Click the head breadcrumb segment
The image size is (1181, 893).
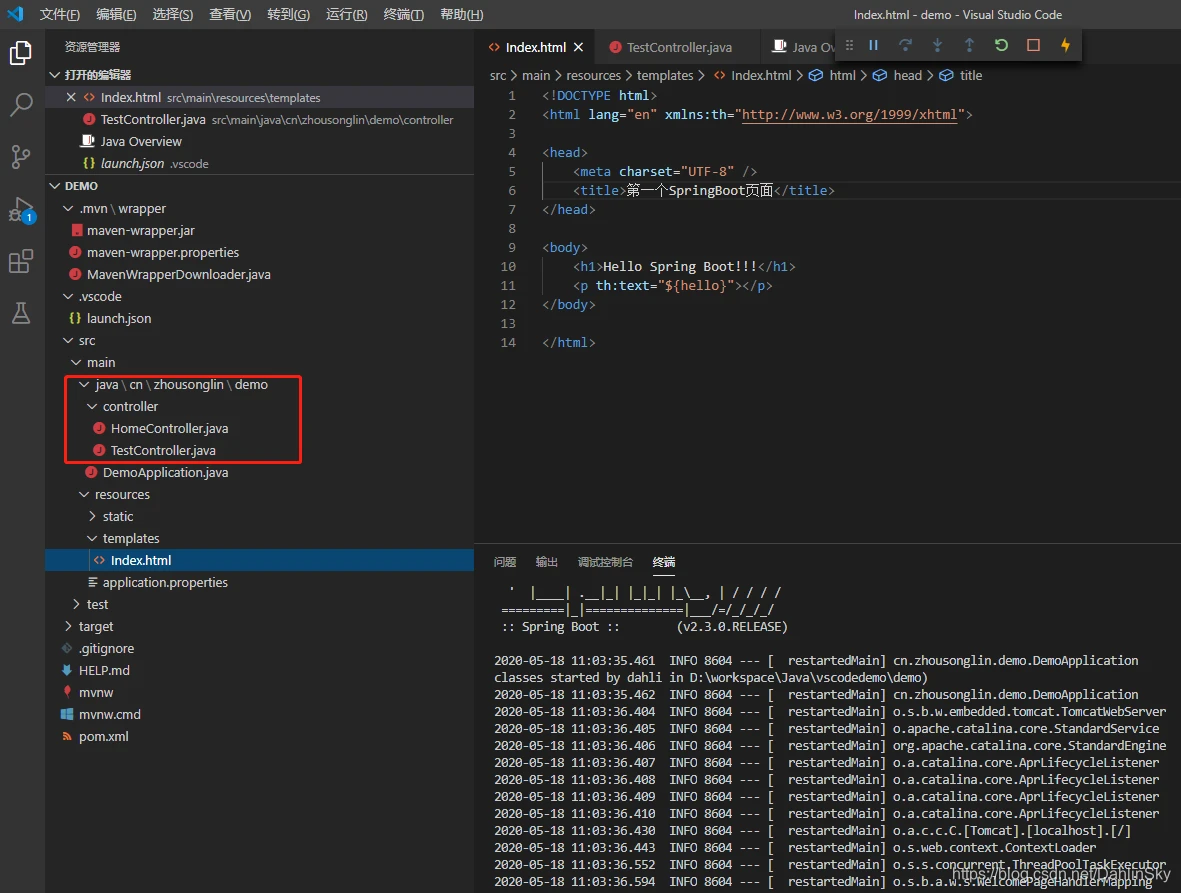click(908, 75)
